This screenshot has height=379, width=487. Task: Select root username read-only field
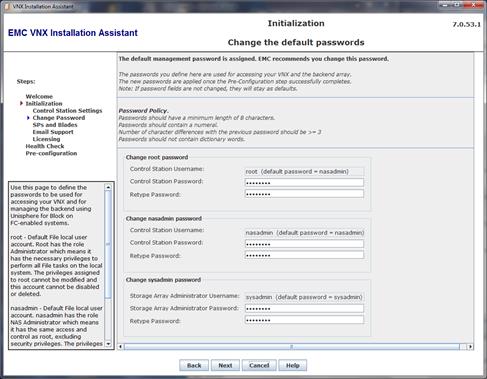[x=304, y=171]
